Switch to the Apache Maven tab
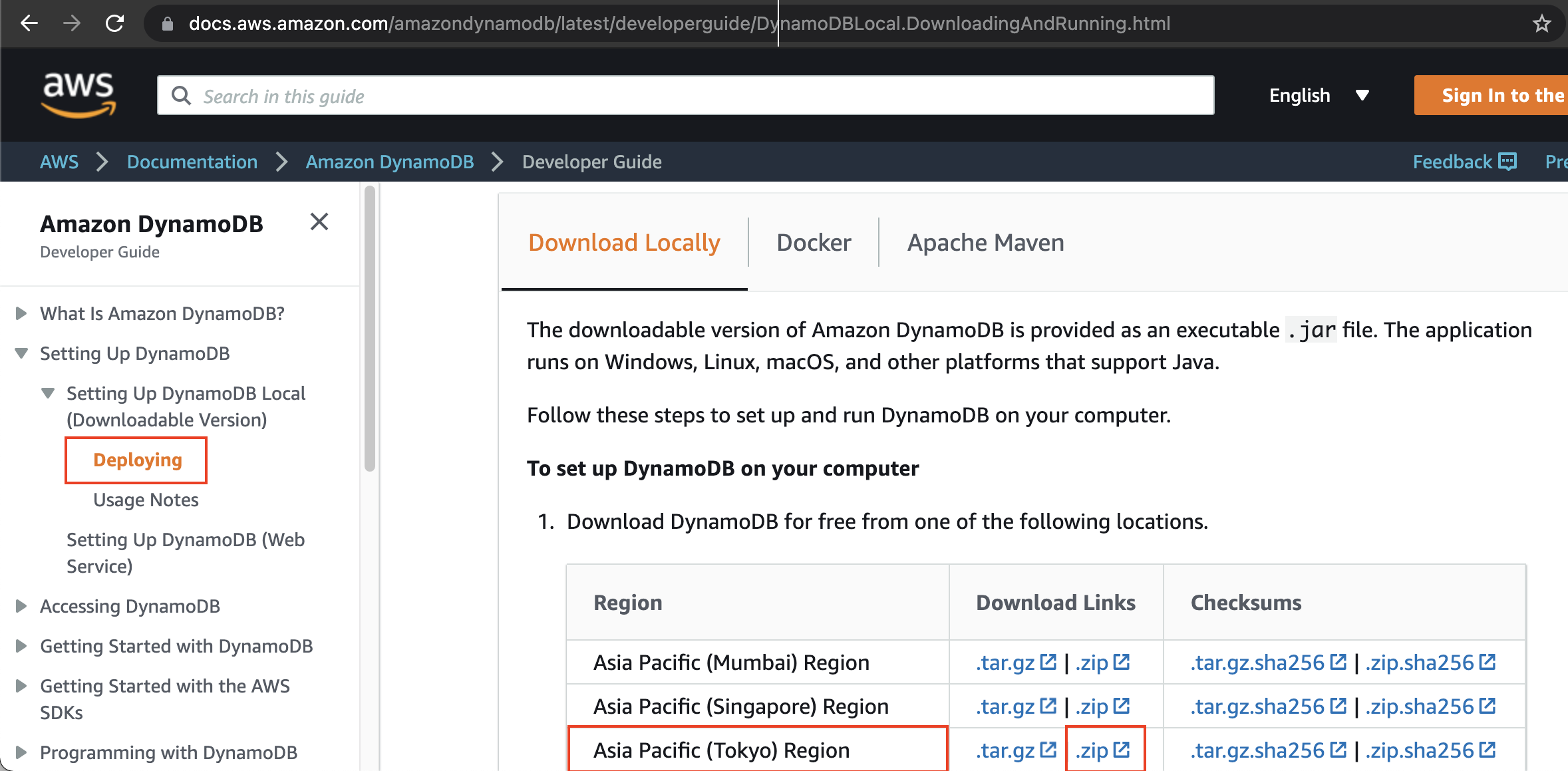The height and width of the screenshot is (771, 1568). click(x=985, y=243)
